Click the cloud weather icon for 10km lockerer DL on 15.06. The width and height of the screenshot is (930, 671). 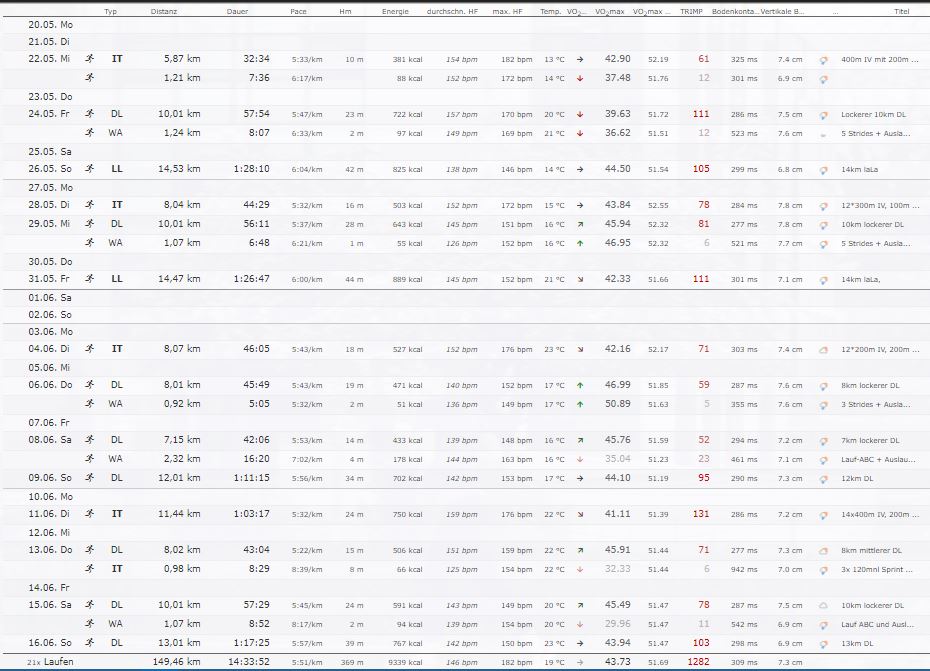(823, 606)
